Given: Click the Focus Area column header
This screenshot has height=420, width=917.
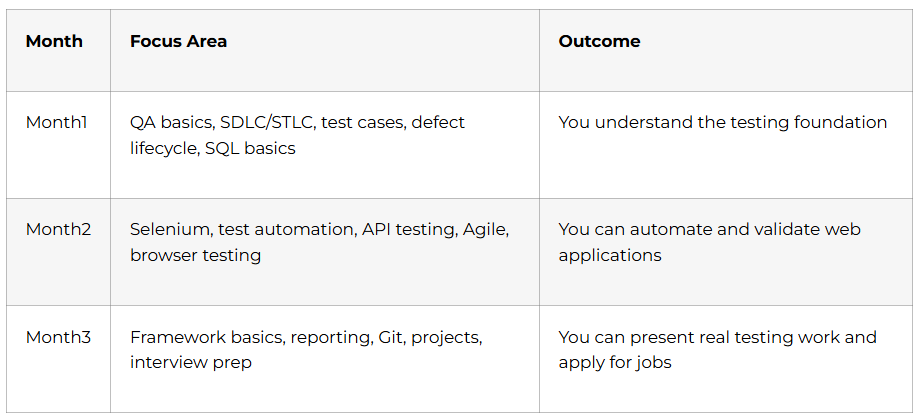Looking at the screenshot, I should point(178,41).
